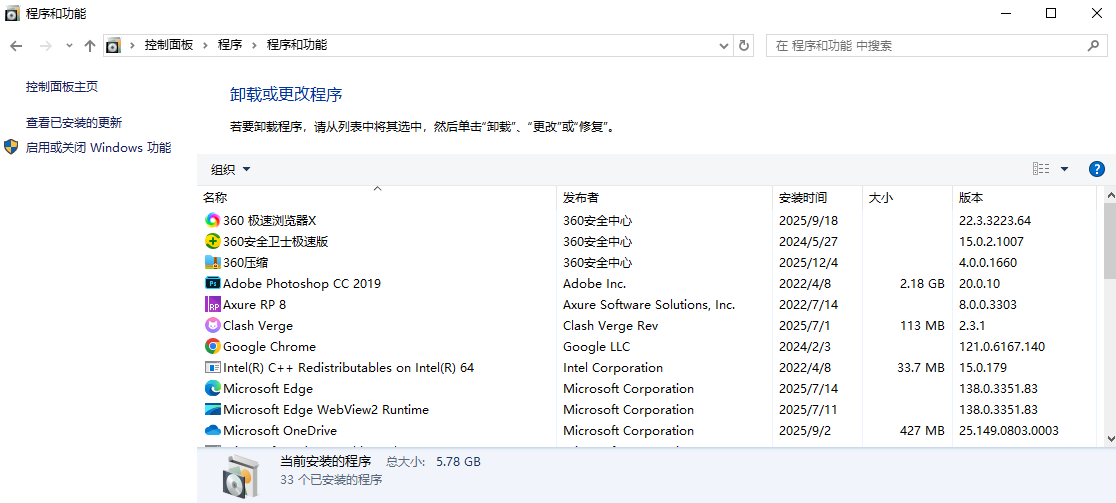Viewport: 1116px width, 503px height.
Task: Click the 33 个已安装的程序 status text
Action: 331,480
